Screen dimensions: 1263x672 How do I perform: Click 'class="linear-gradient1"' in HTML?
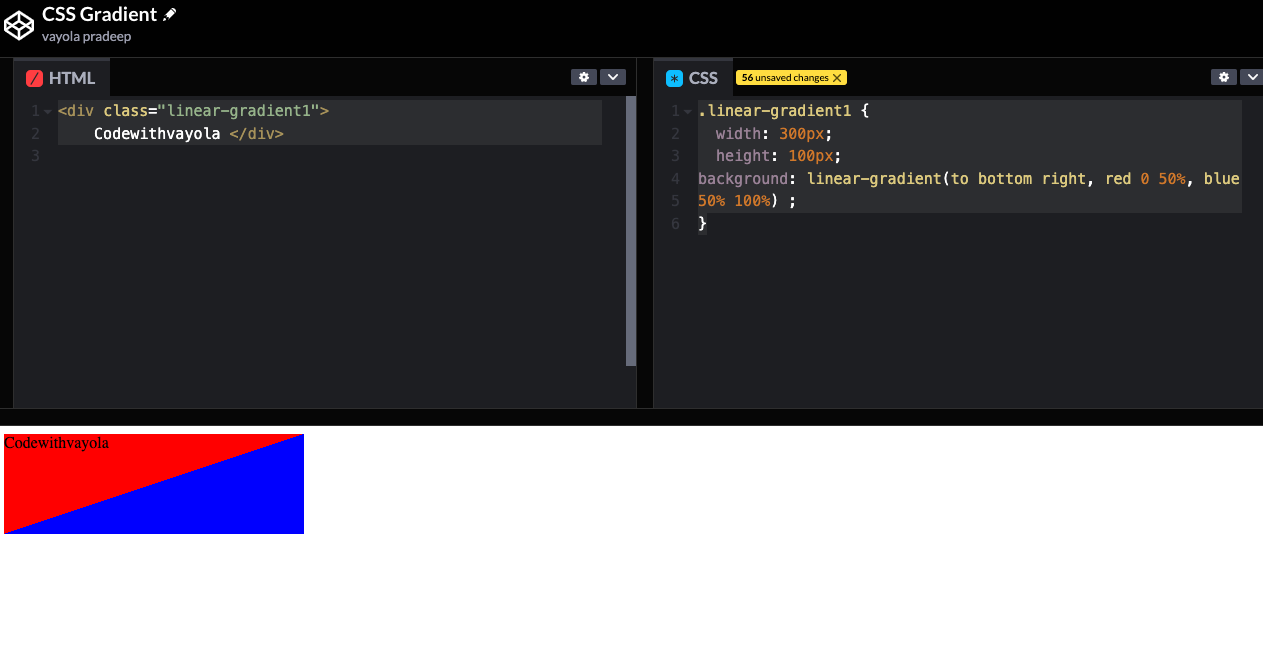[x=210, y=111]
